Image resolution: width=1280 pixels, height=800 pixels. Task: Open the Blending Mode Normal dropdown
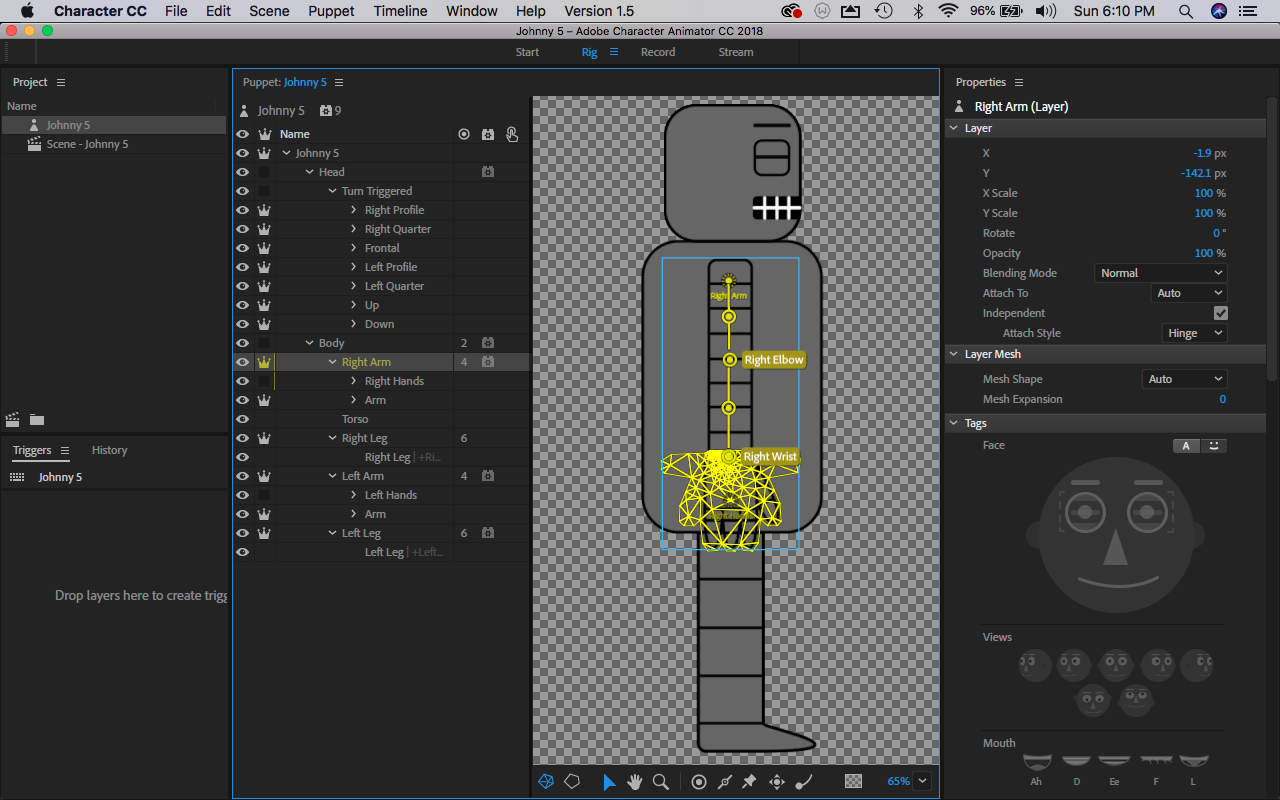pos(1161,273)
